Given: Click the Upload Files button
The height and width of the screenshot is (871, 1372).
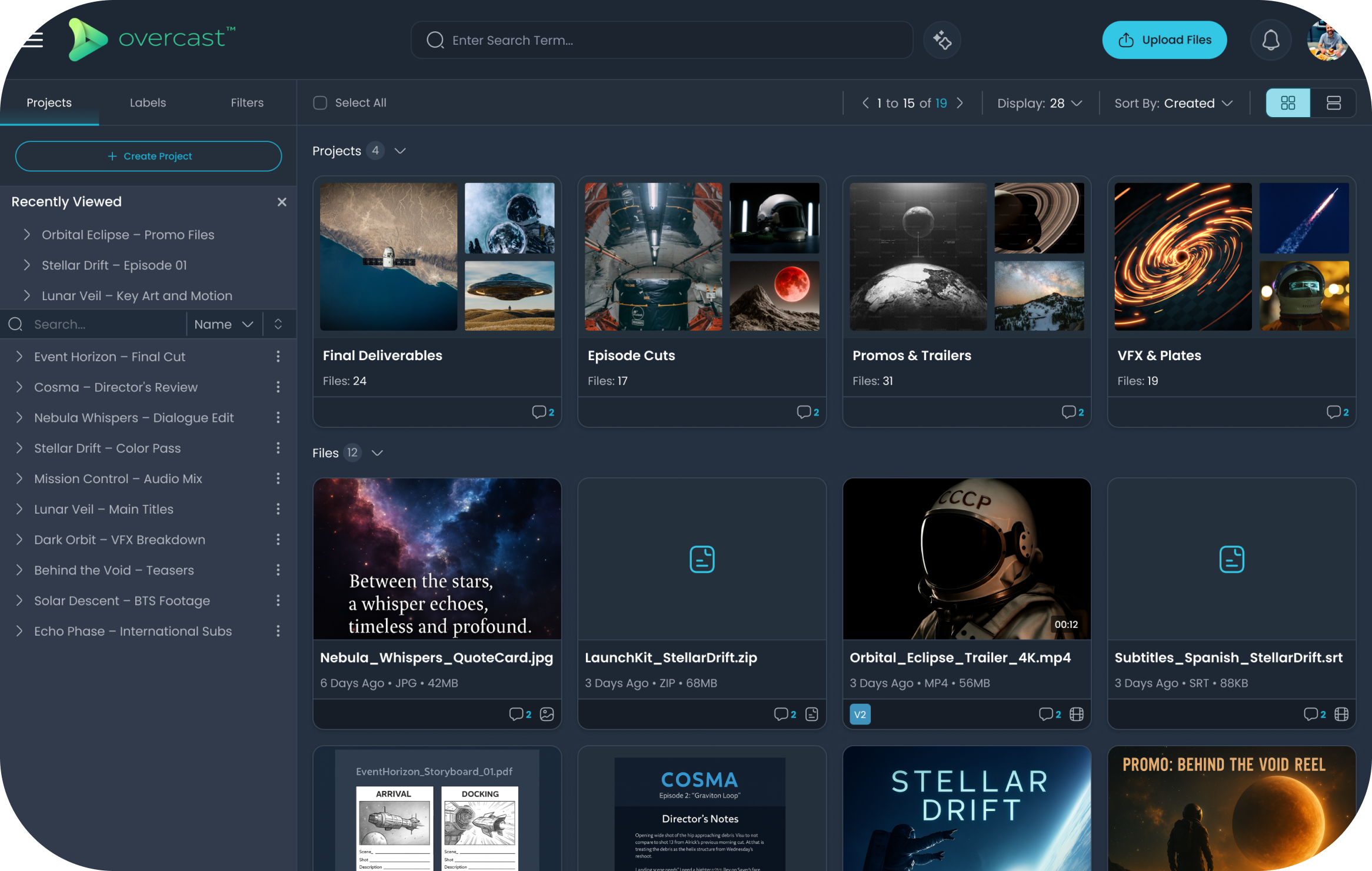Looking at the screenshot, I should 1164,40.
